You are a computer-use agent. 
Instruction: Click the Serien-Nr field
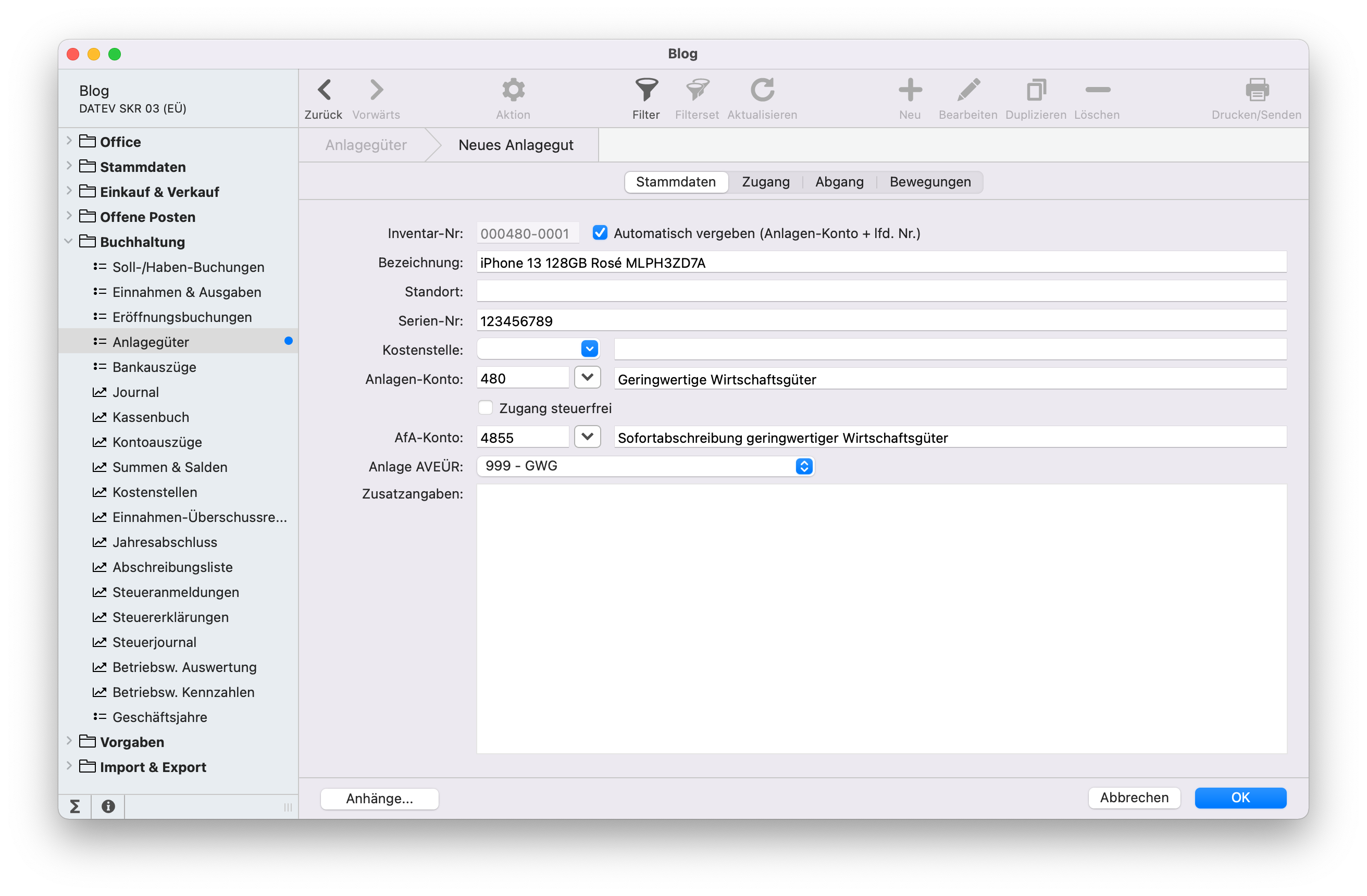[881, 320]
